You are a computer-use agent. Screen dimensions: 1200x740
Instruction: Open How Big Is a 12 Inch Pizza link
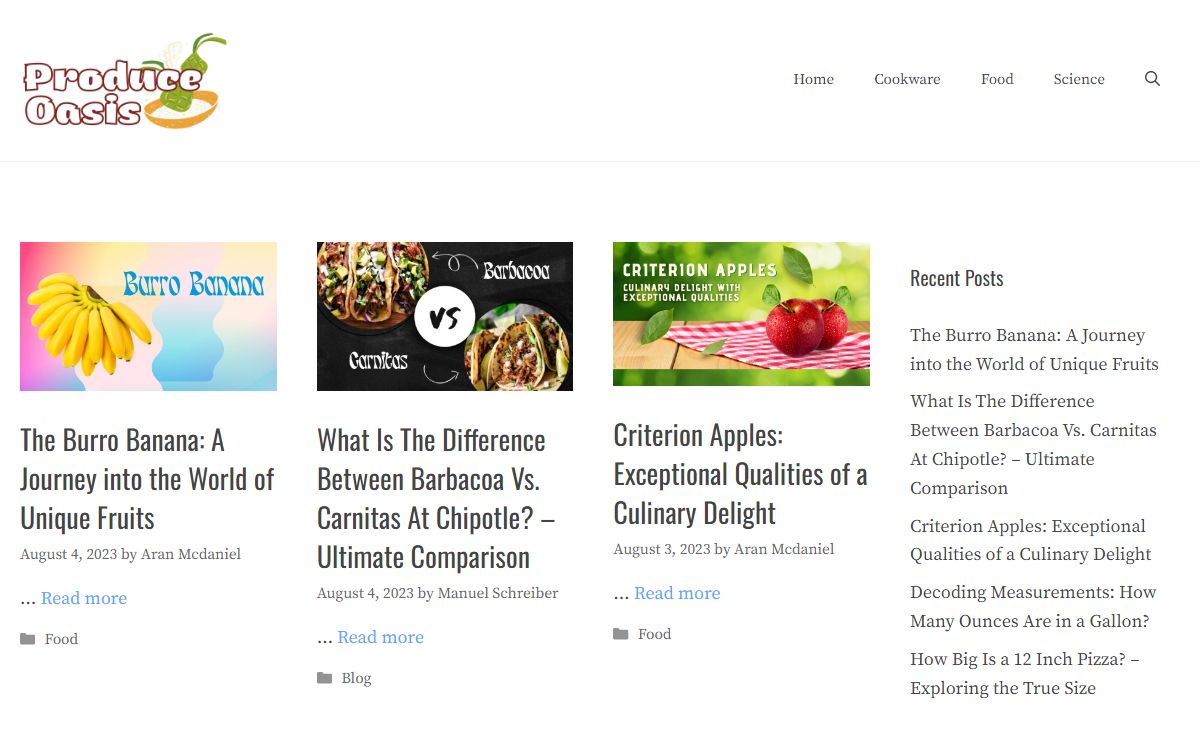pos(1025,673)
